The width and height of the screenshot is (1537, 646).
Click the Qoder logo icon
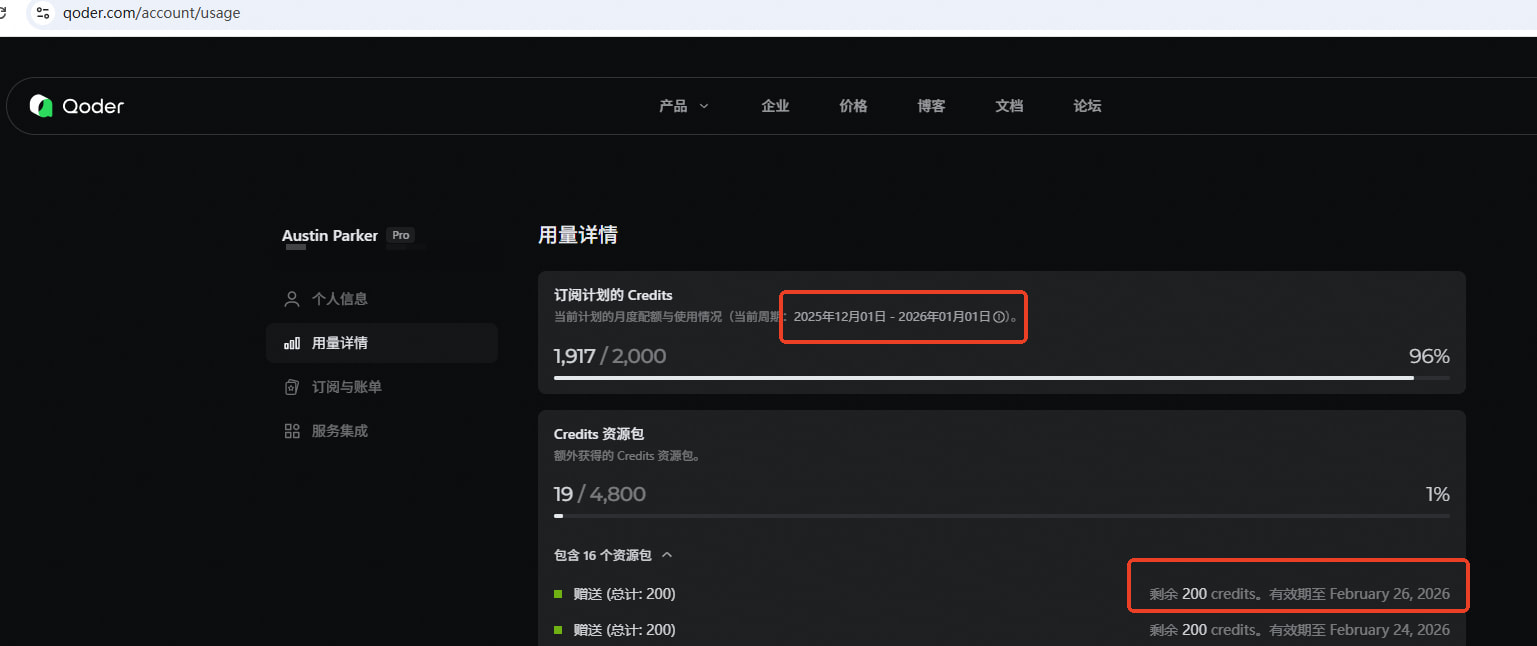(41, 106)
